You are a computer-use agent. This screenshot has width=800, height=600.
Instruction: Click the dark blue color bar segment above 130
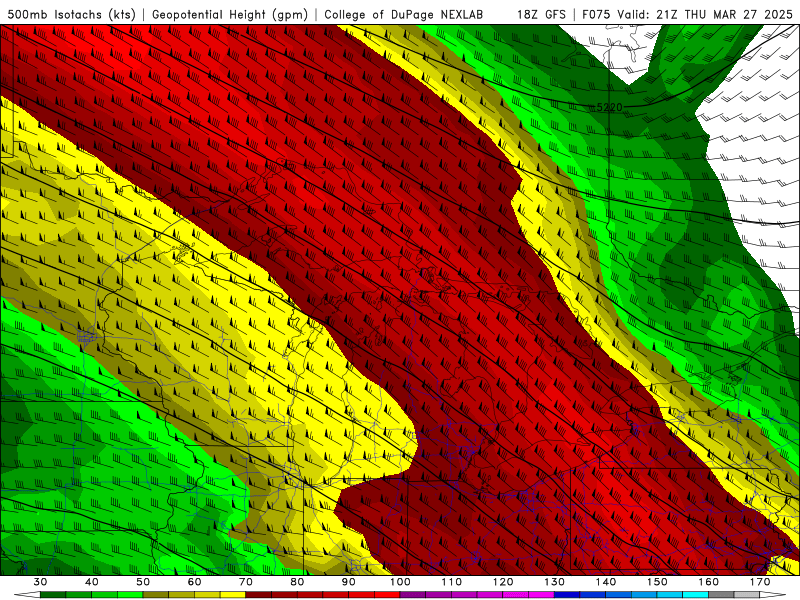coord(567,595)
